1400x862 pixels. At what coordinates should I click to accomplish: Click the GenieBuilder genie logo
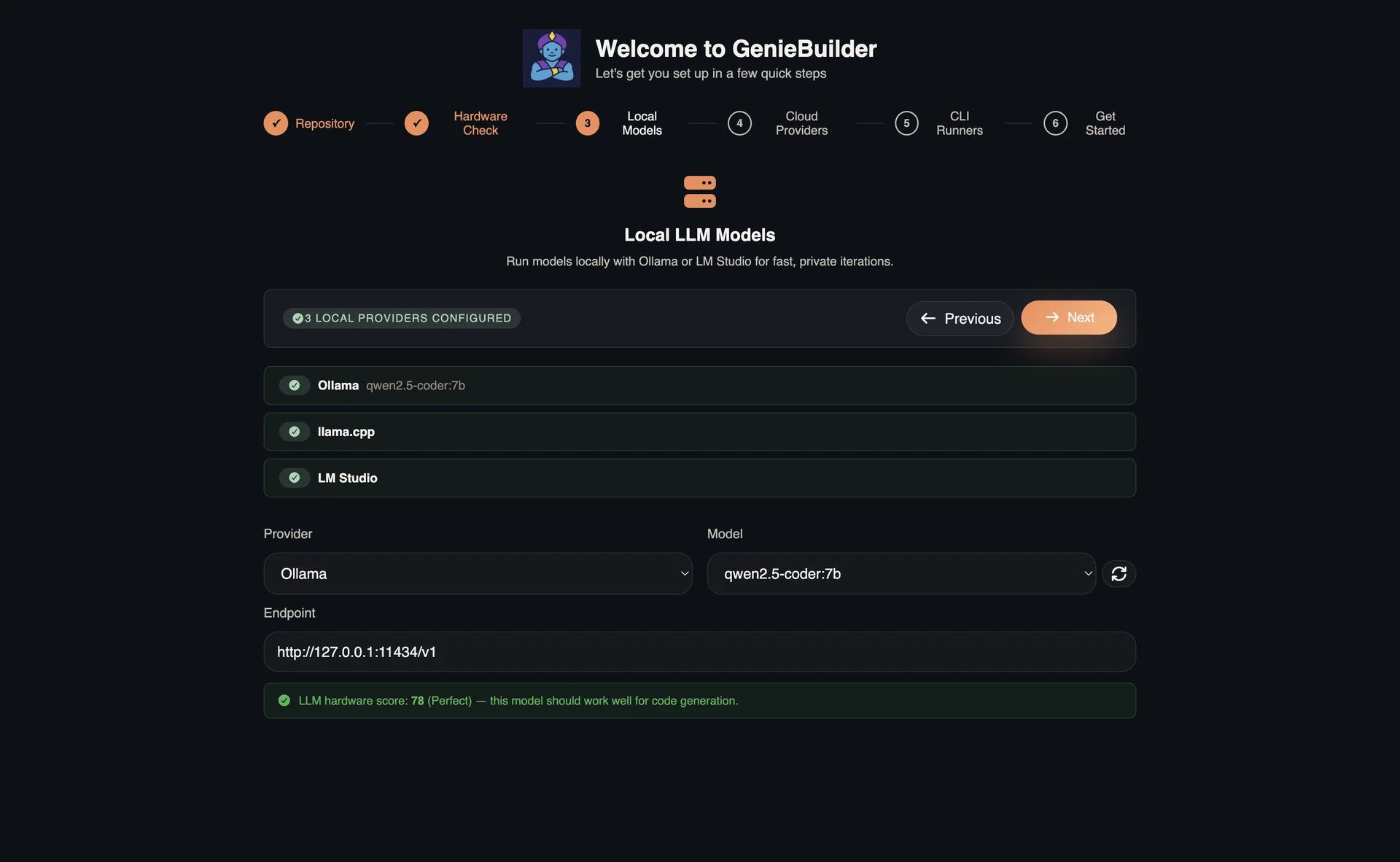551,58
